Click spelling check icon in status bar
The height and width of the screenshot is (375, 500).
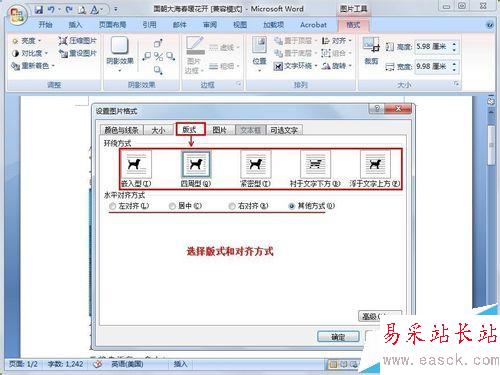98,364
